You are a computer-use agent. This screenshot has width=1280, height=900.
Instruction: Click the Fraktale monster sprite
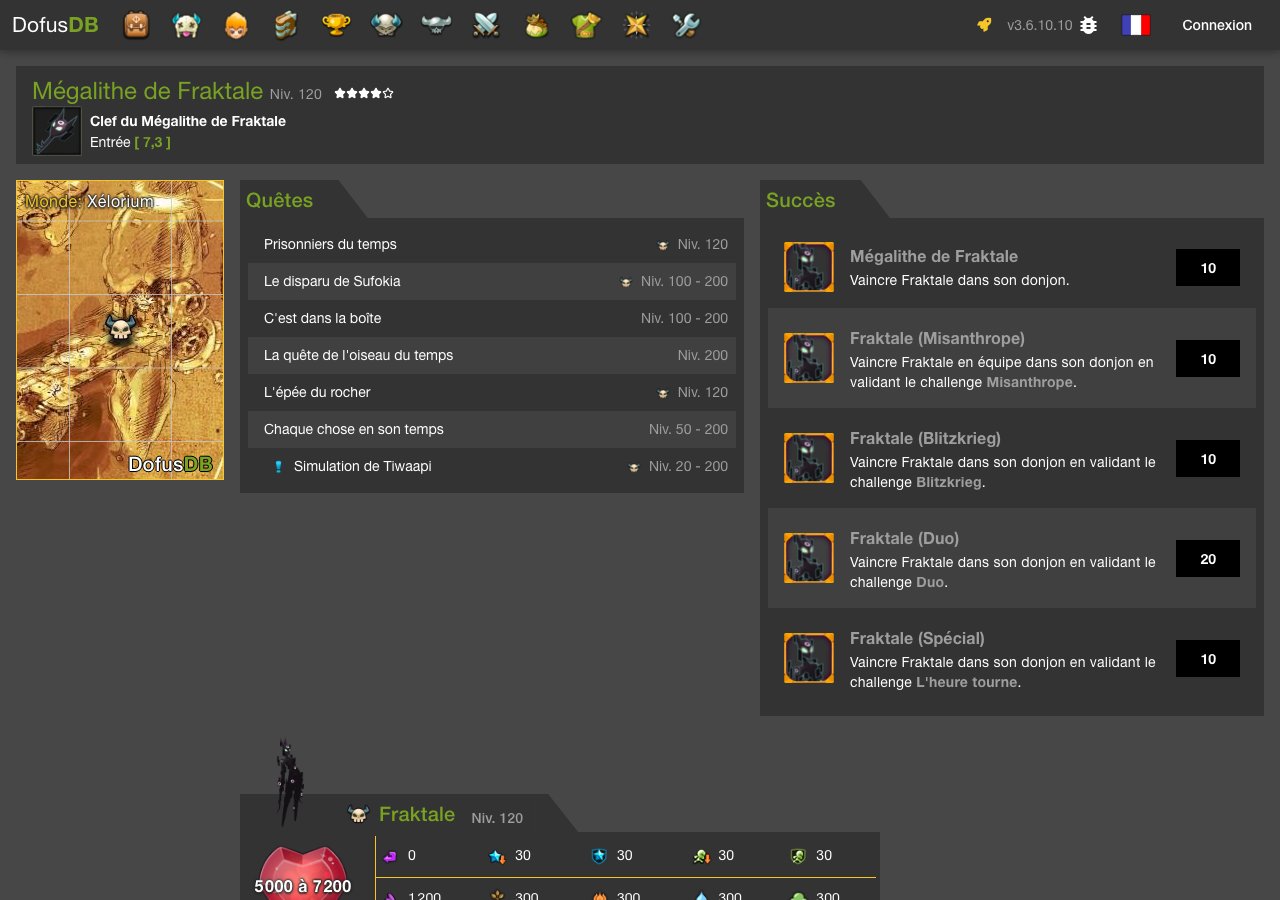(289, 782)
